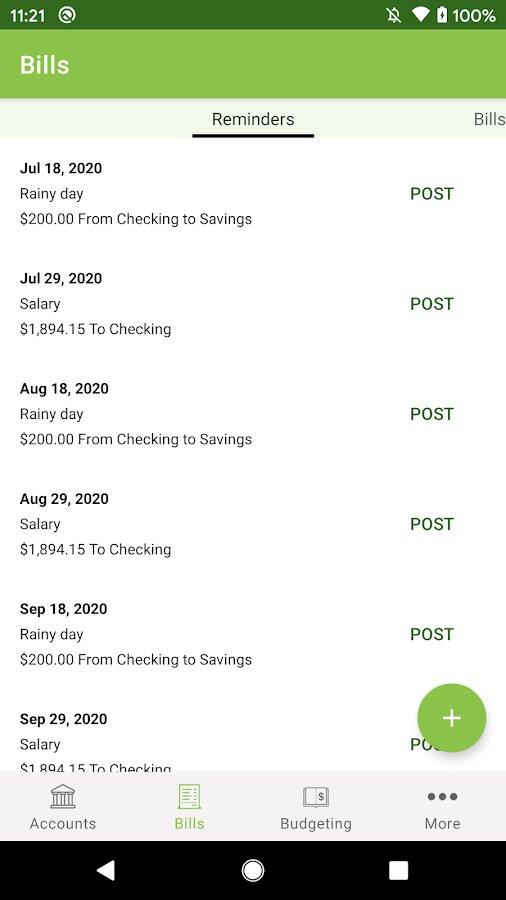The image size is (506, 900).
Task: Switch to the Reminders tab
Action: pos(253,119)
